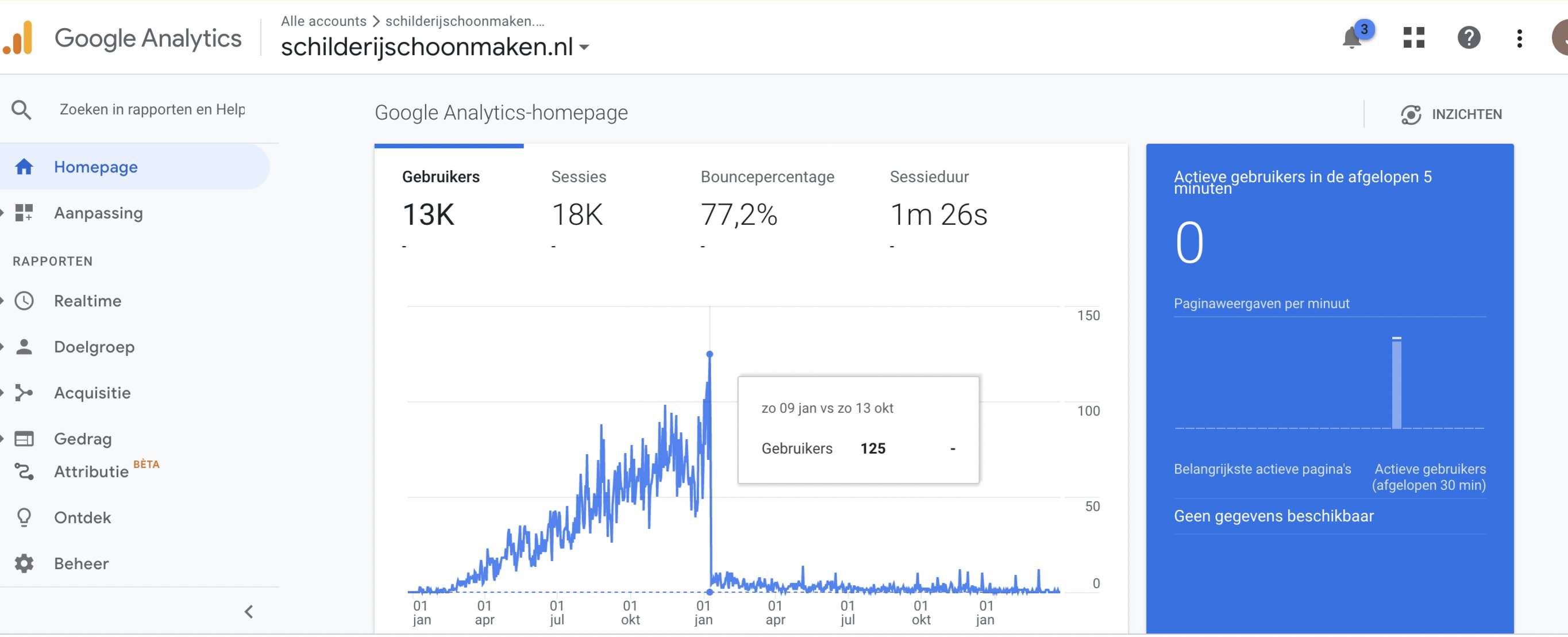1568x637 pixels.
Task: Open the schilderijschoonmaken.nl property dropdown
Action: tap(435, 47)
